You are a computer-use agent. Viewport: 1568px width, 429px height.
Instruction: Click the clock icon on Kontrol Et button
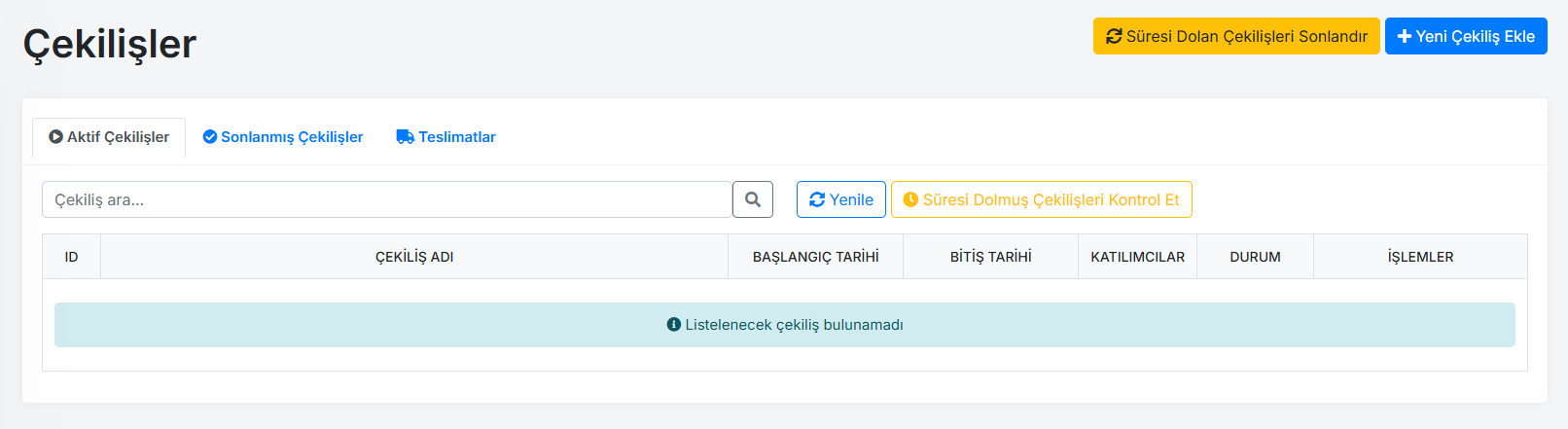click(910, 199)
